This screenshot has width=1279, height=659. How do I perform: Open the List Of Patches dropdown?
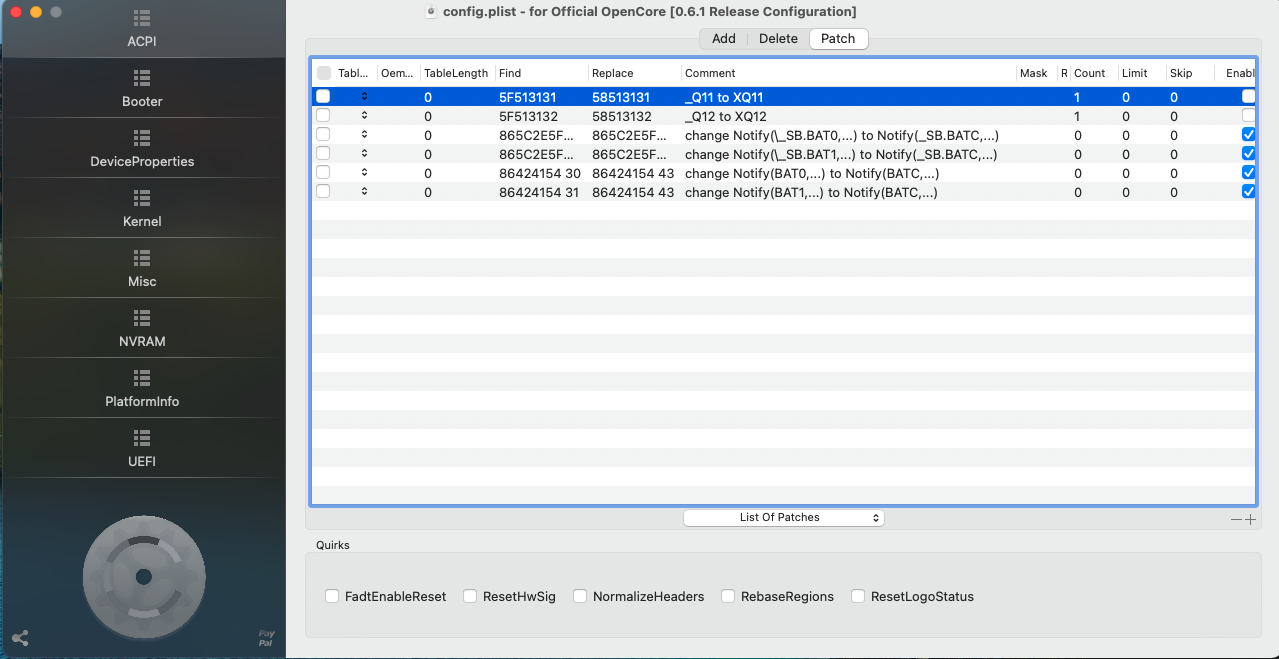click(783, 518)
